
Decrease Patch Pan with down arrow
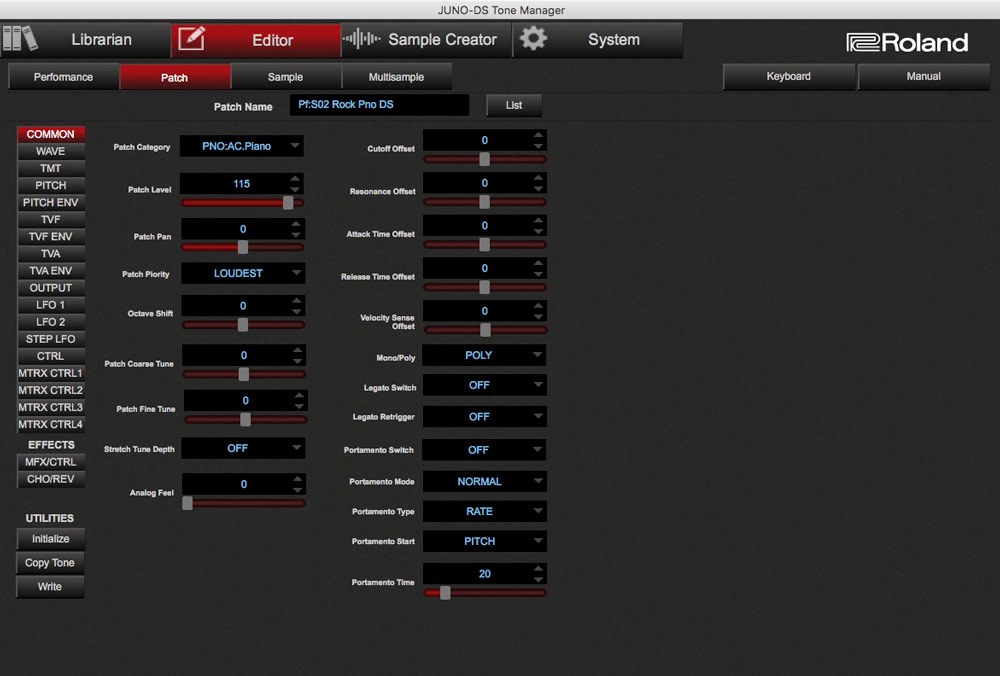point(296,234)
